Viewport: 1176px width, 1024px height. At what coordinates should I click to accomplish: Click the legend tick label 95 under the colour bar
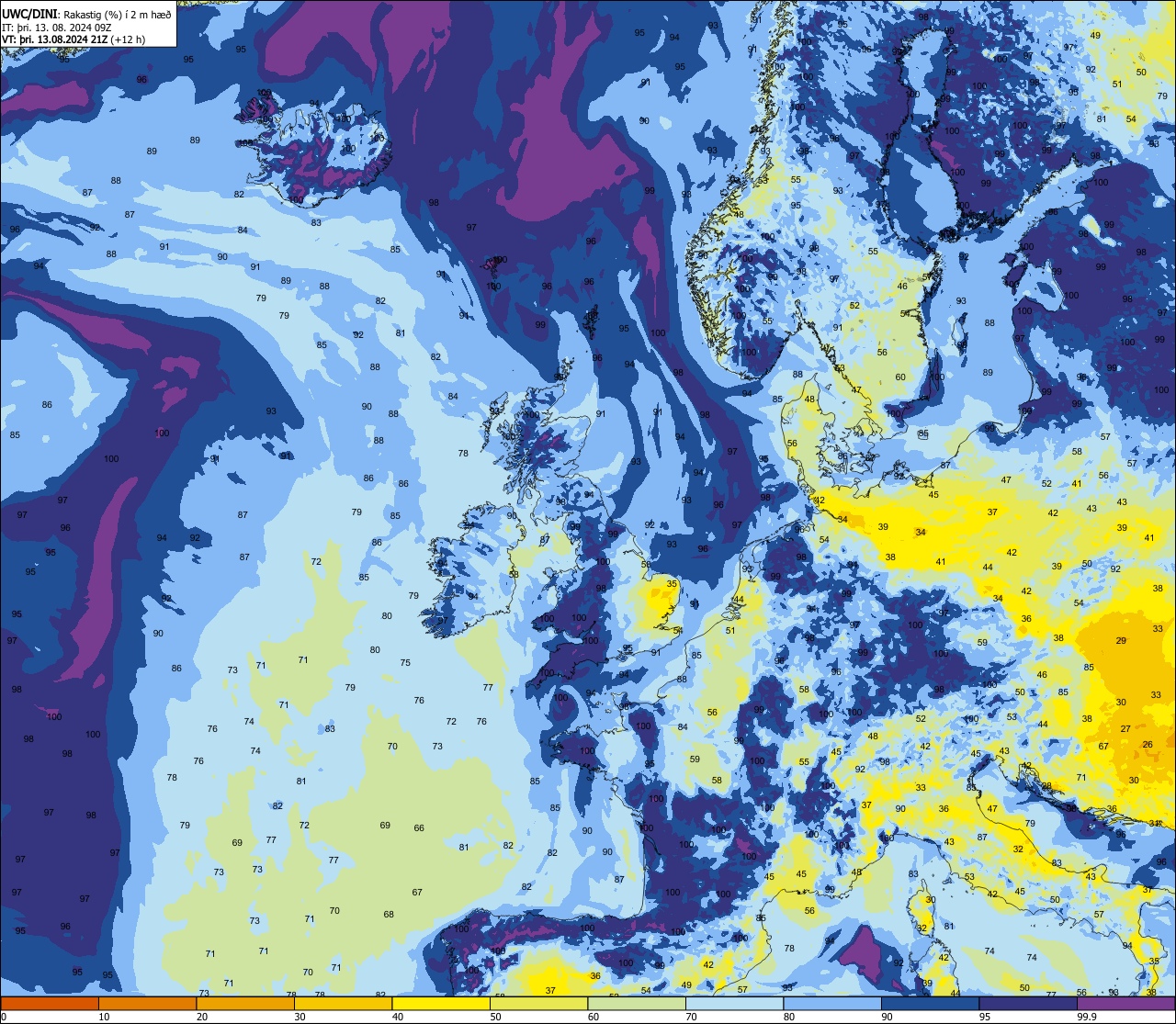985,1017
